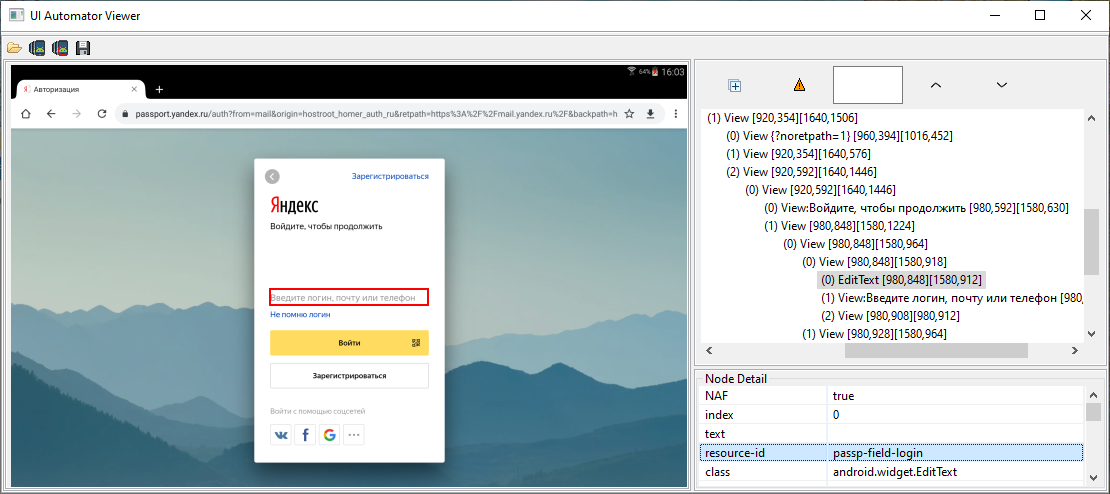Click the Node Detail scrollbar up arrow
This screenshot has height=494, width=1110.
1093,396
